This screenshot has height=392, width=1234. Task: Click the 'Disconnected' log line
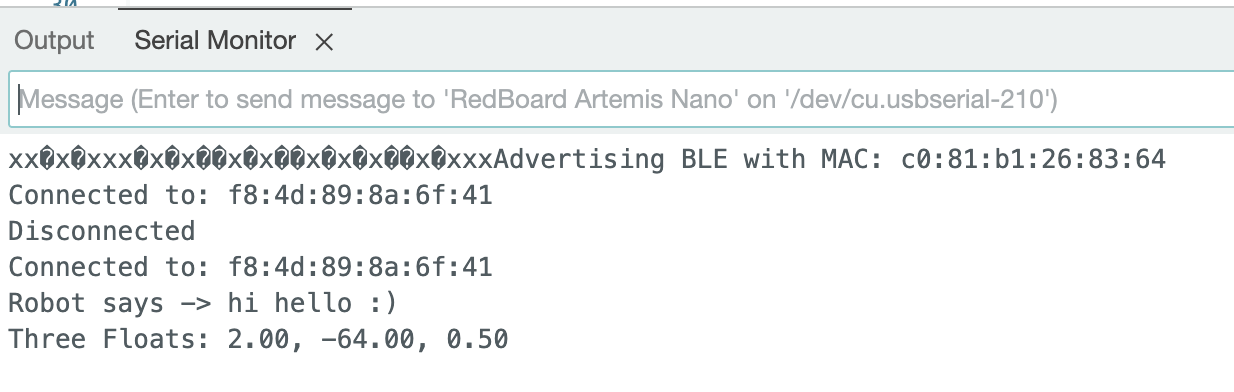point(102,231)
